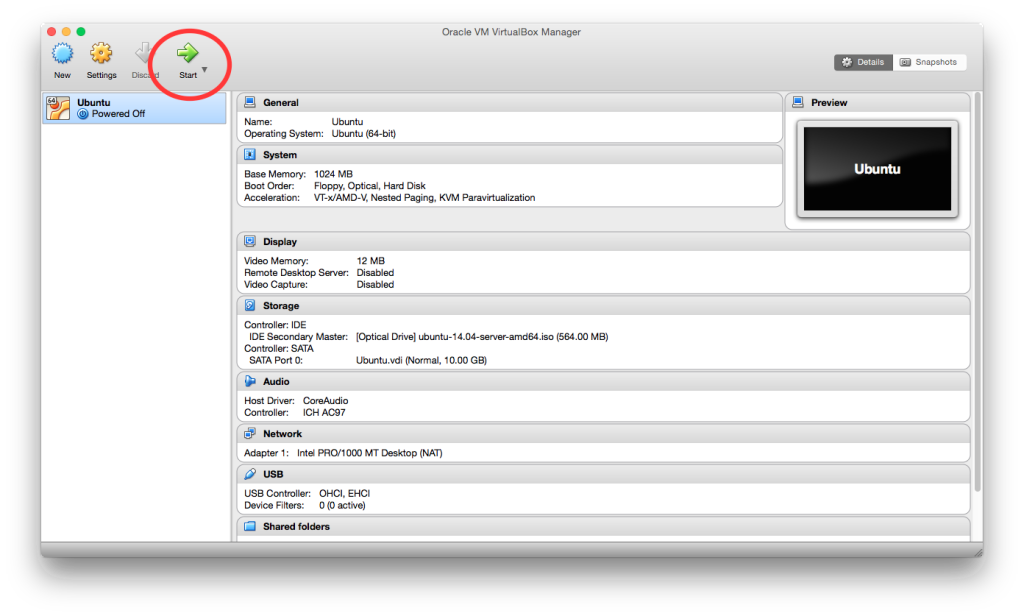Click the Ubuntu preview thumbnail
The image size is (1024, 616).
pyautogui.click(x=877, y=169)
